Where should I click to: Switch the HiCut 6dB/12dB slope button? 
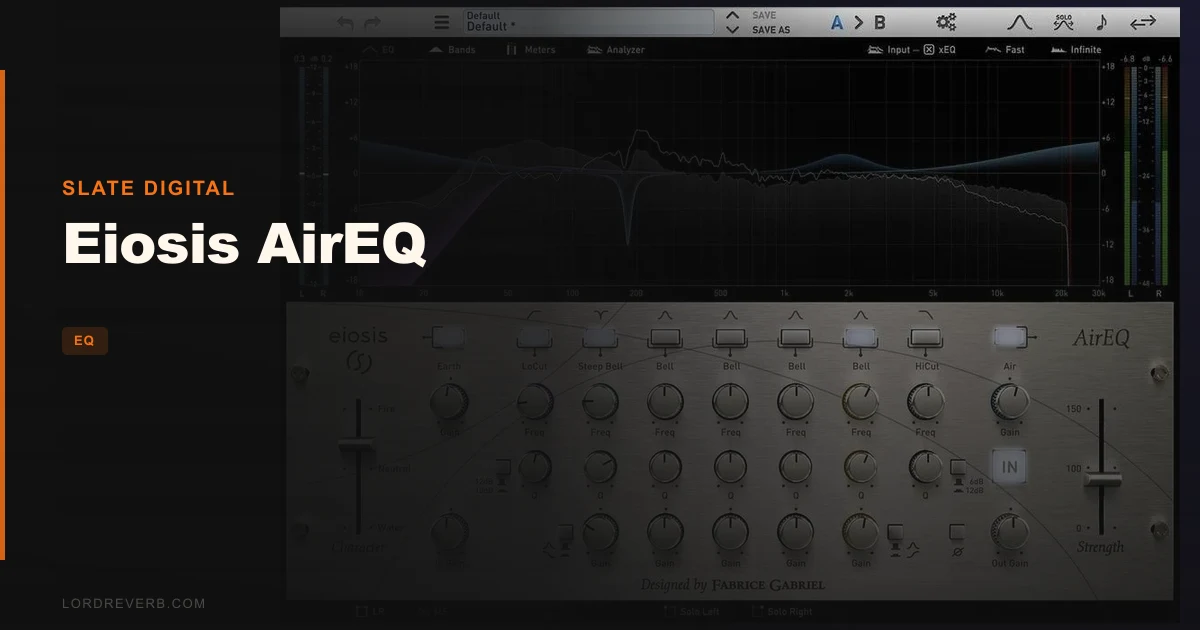click(957, 468)
